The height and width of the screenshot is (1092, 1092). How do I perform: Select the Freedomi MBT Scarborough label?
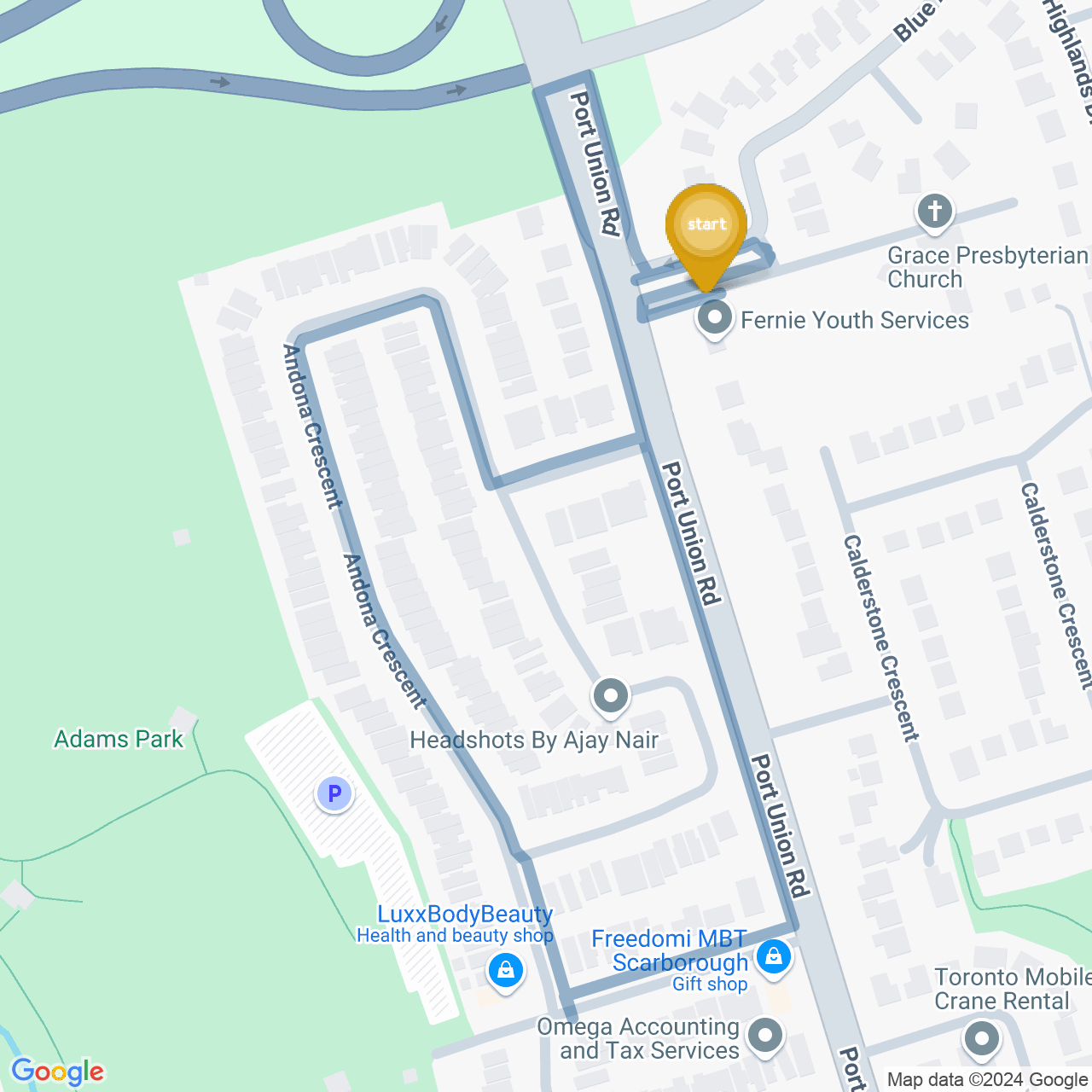pyautogui.click(x=670, y=950)
